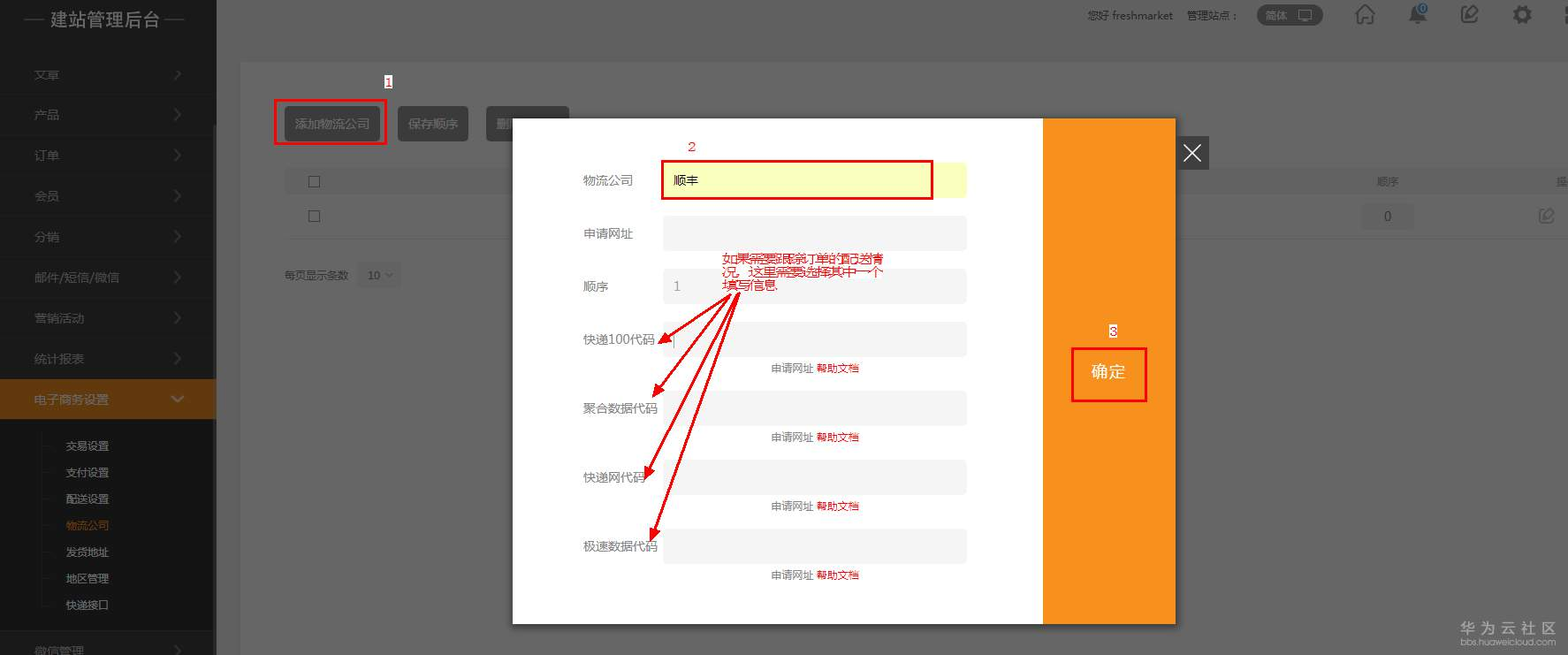
Task: Open 申请网址 link under 快递网代码
Action: tap(792, 506)
